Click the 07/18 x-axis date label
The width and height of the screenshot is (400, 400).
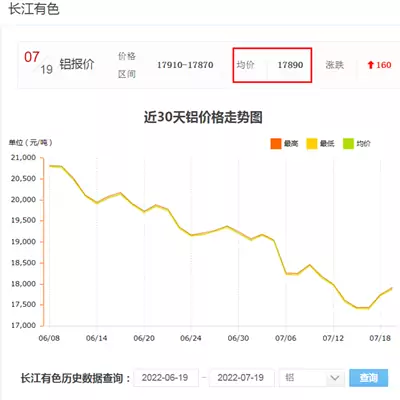(380, 338)
